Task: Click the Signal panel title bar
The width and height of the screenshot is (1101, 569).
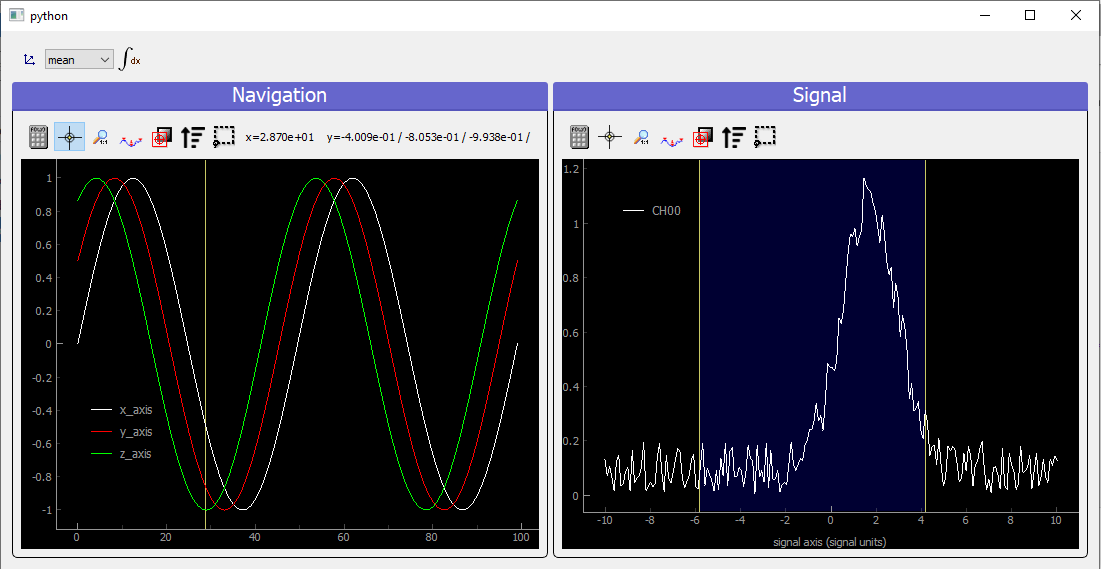Action: pos(820,96)
